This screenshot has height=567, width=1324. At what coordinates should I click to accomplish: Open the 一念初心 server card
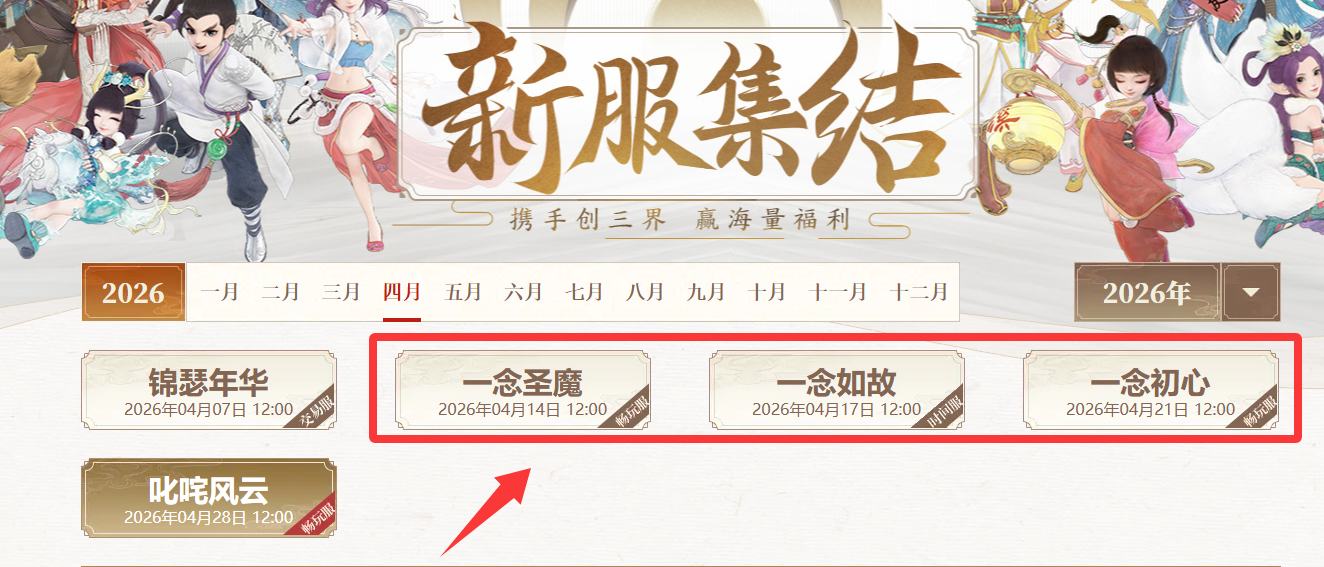pos(1150,390)
